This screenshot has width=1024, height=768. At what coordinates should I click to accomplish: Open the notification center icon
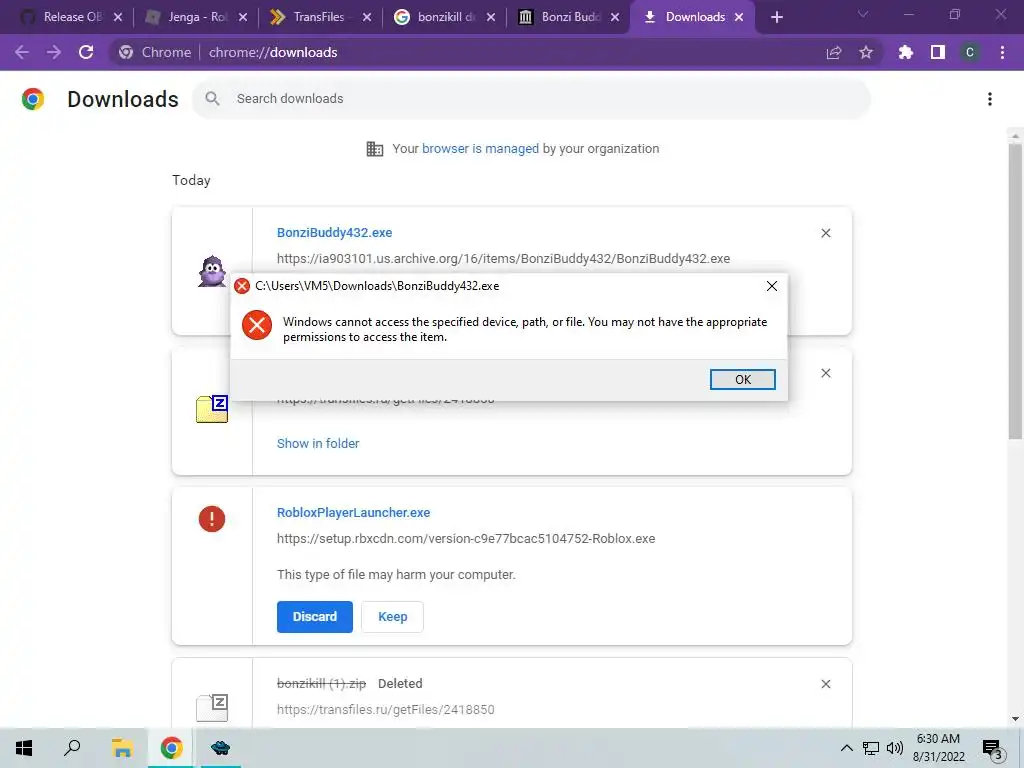point(993,748)
